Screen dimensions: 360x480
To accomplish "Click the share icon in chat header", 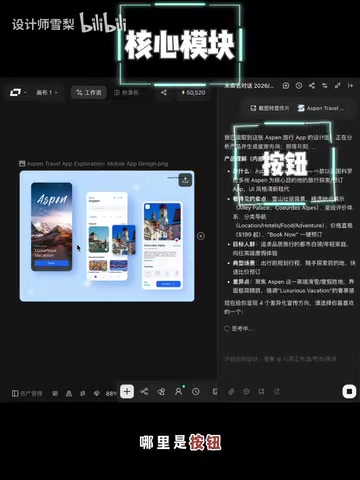I will 312,86.
